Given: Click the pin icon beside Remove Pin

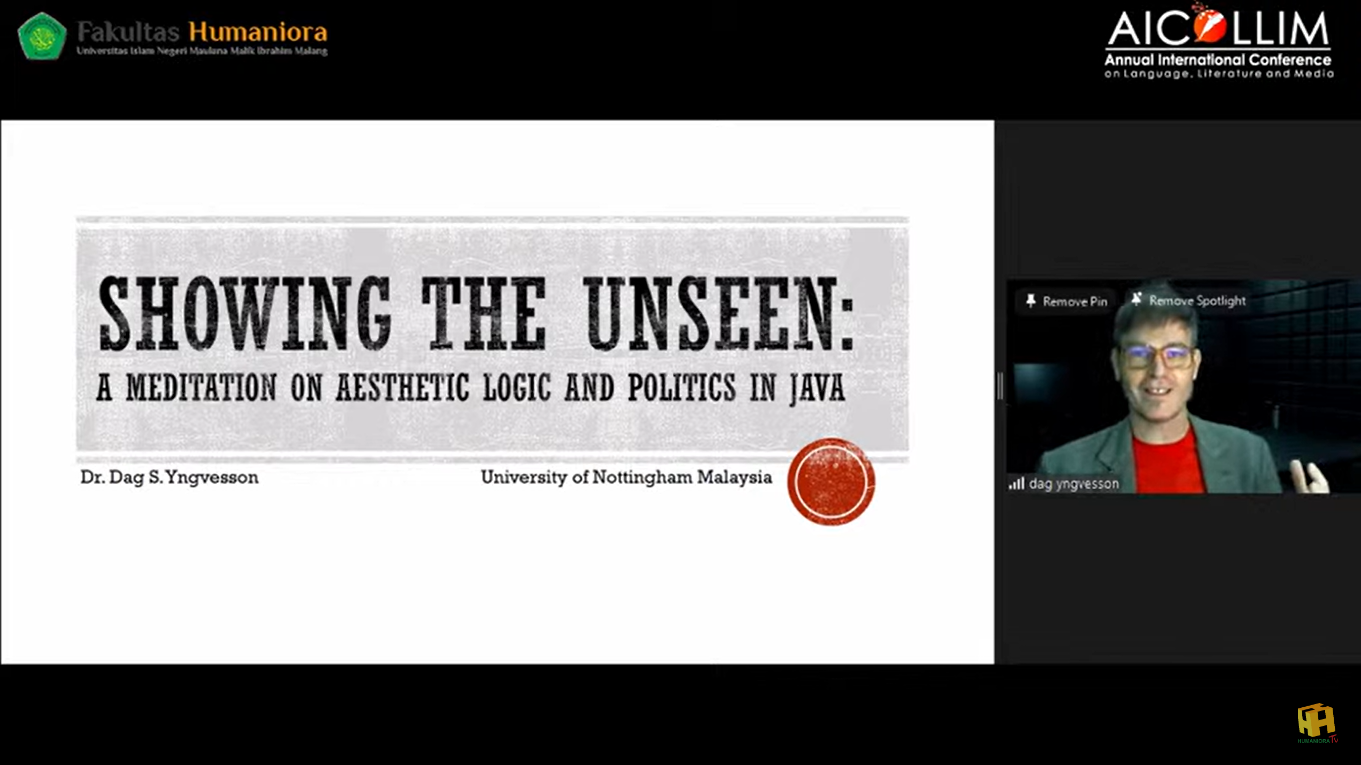Looking at the screenshot, I should (x=1029, y=301).
